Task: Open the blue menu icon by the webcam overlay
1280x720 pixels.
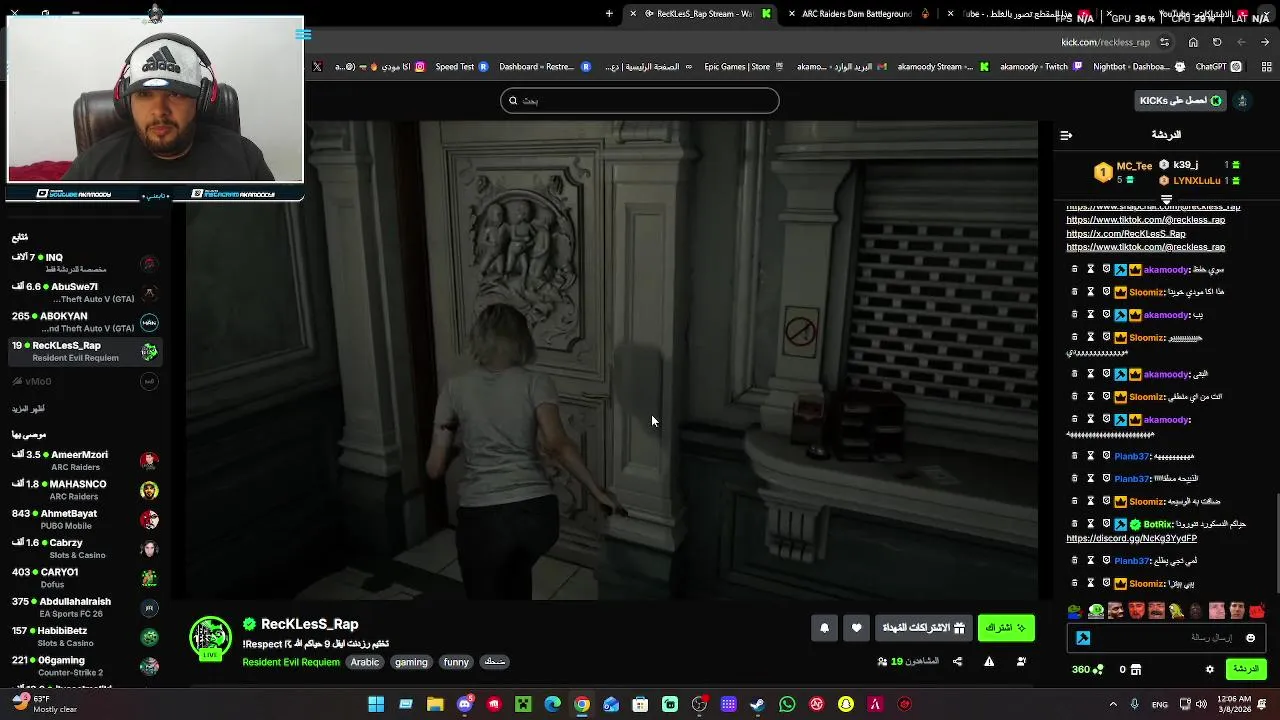Action: [x=304, y=35]
